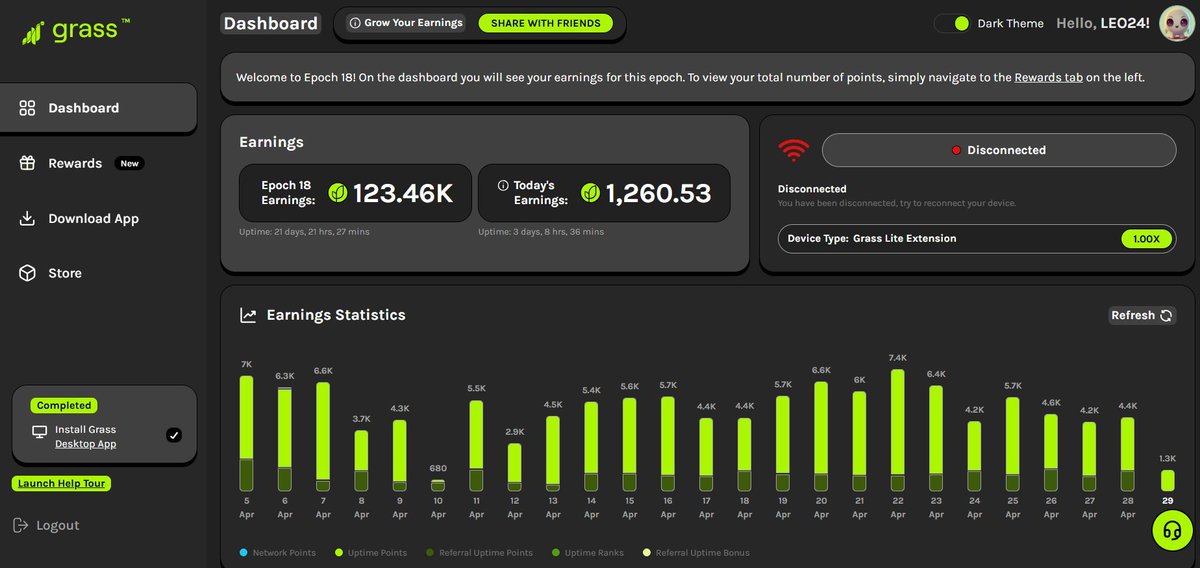1200x568 pixels.
Task: Click the Refresh statistics button
Action: point(1143,315)
